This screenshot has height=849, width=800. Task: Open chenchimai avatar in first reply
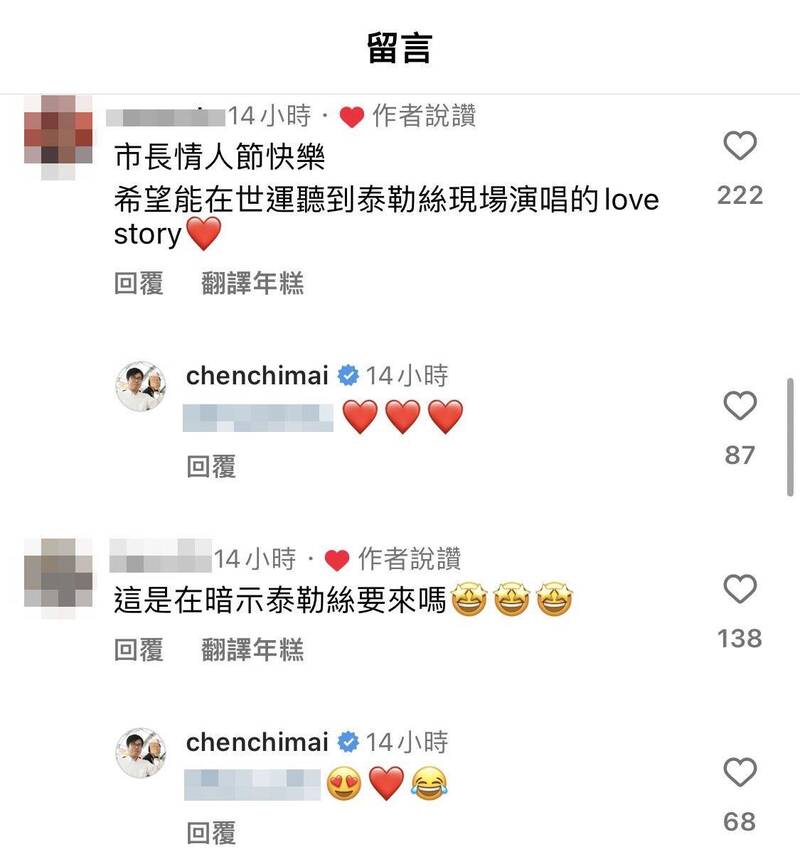[141, 387]
